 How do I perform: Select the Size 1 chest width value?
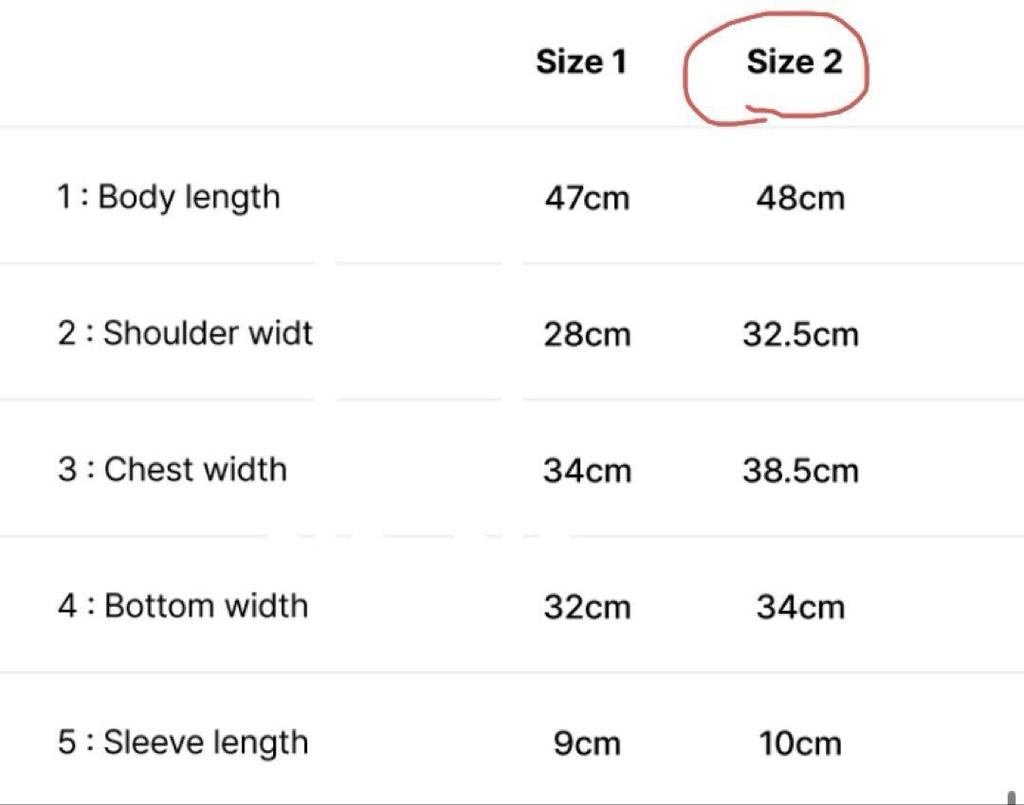click(587, 470)
